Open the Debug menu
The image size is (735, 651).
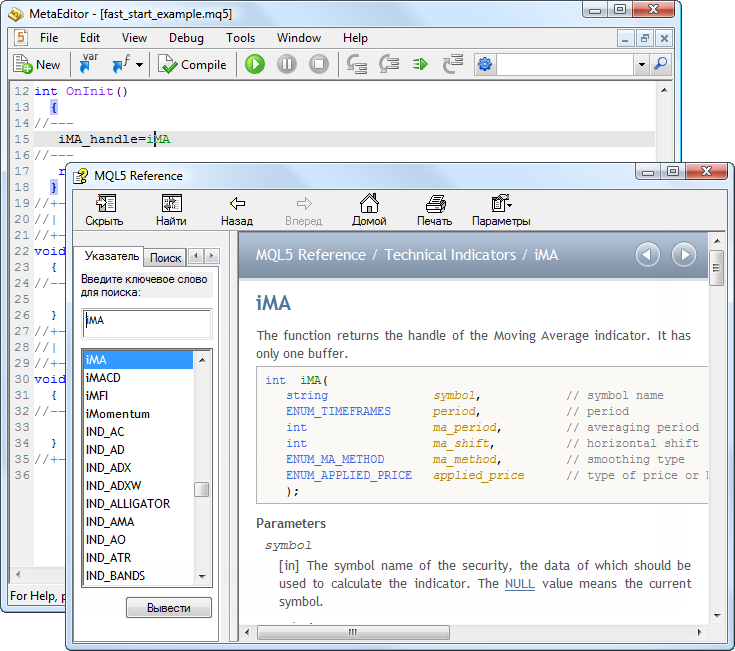186,38
